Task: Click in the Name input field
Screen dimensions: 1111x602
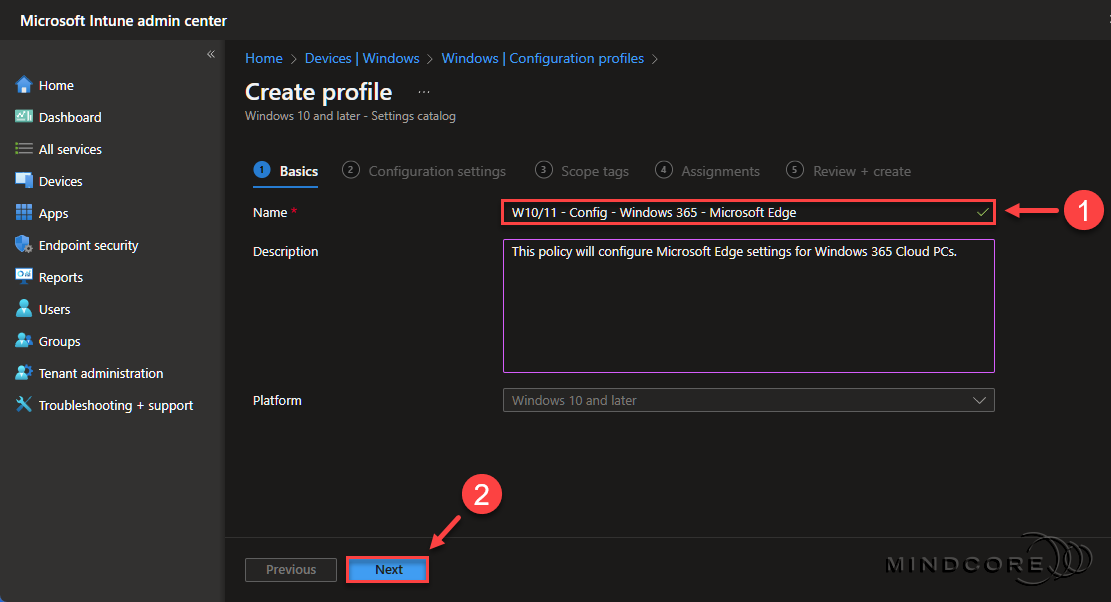Action: (740, 212)
